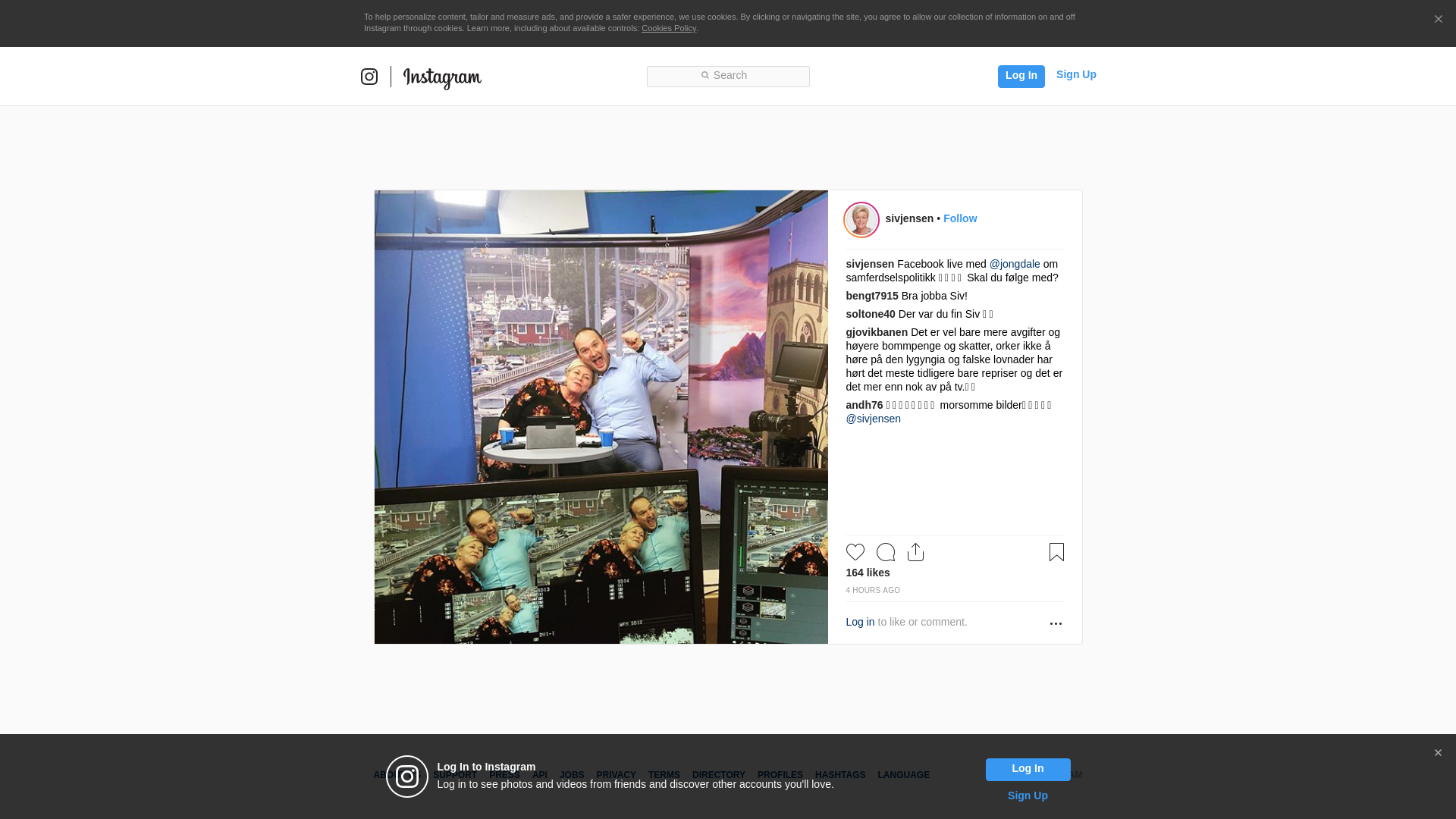Click the Instagram wordmark logo
Viewport: 1456px width, 819px height.
tap(442, 77)
